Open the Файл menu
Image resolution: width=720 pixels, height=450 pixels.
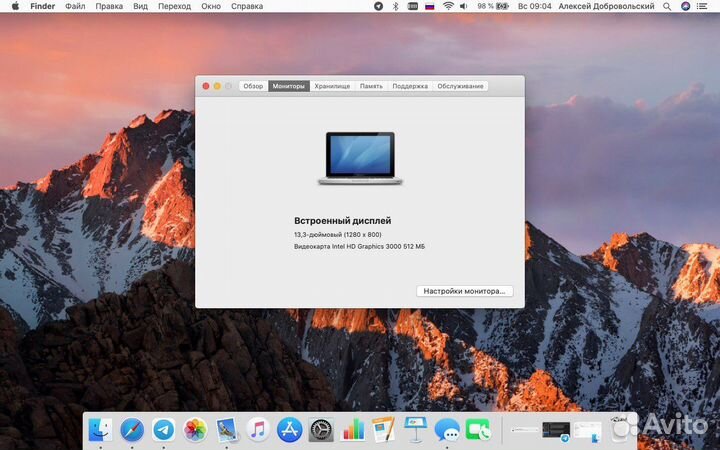coord(75,6)
